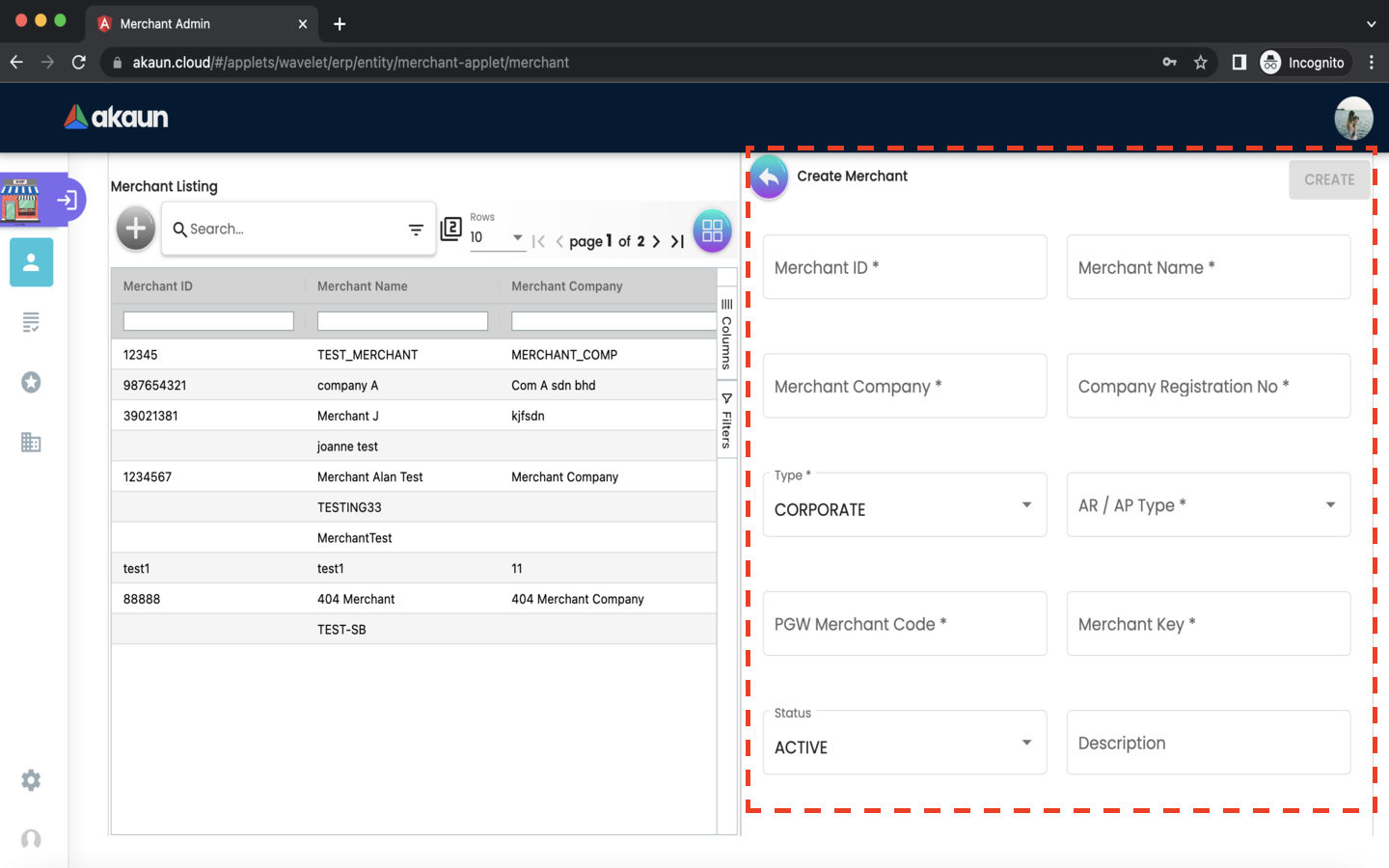Open the user profile avatar

1353,118
